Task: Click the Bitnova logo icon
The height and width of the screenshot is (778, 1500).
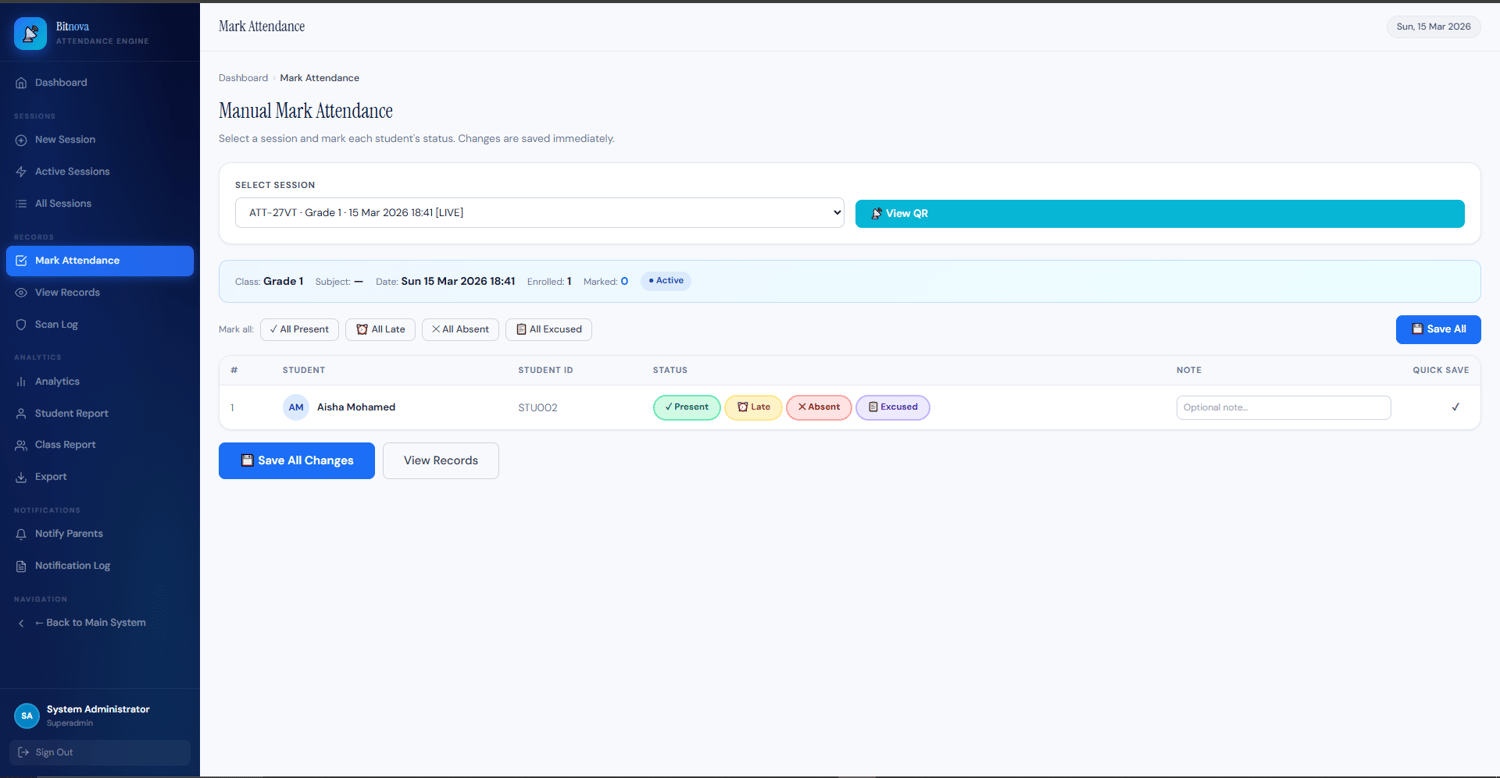Action: 30,34
